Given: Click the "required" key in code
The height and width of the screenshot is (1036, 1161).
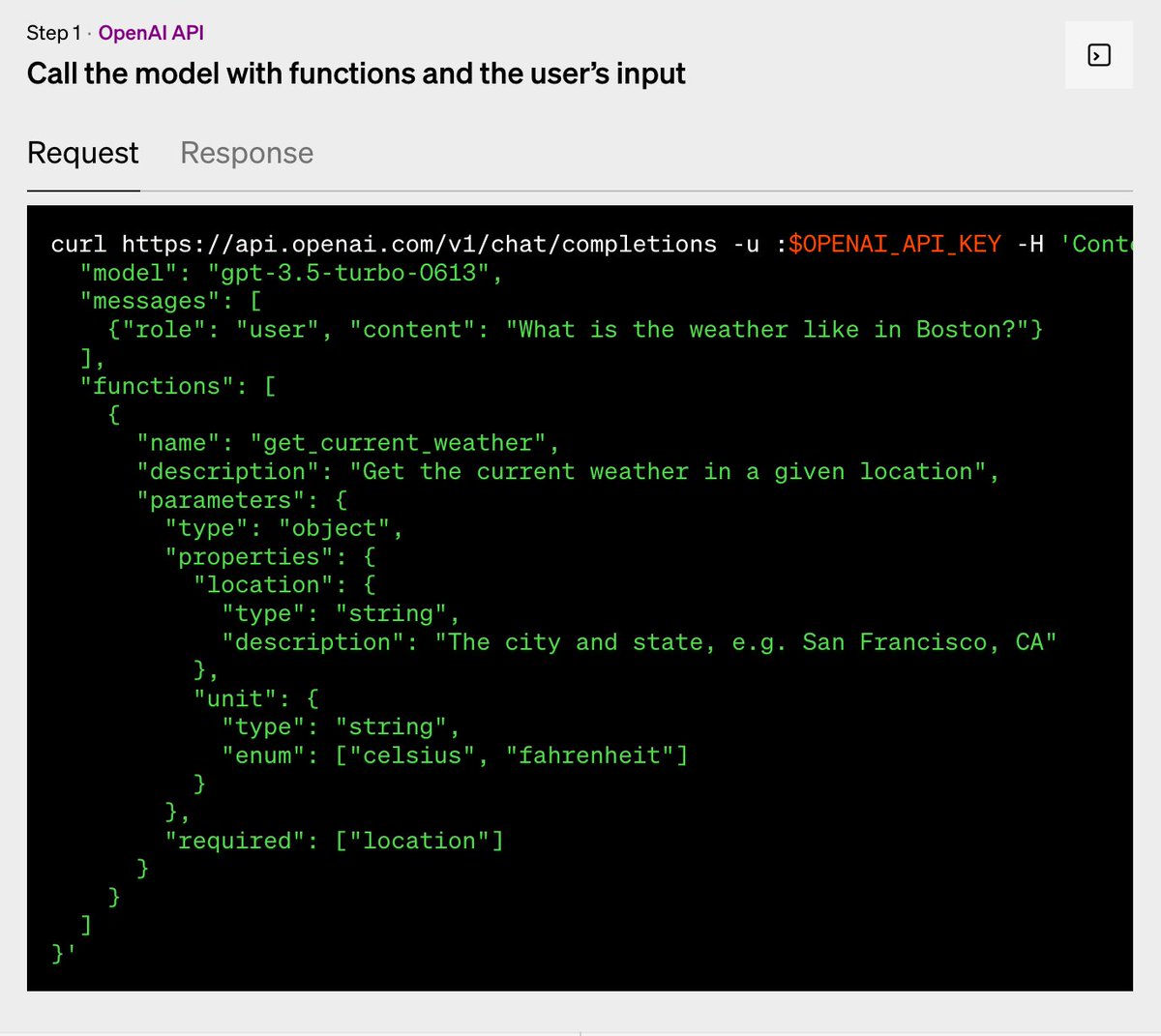Looking at the screenshot, I should click(x=235, y=841).
